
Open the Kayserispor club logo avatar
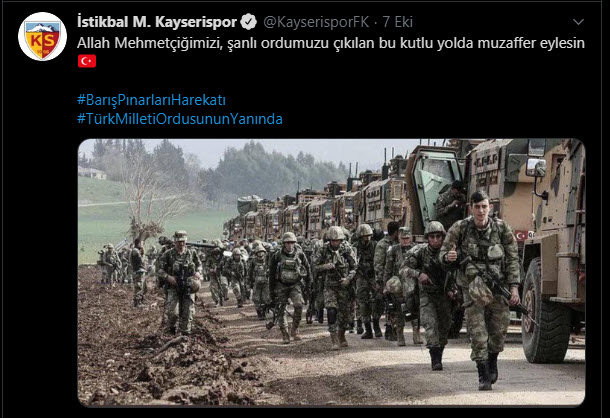[42, 37]
